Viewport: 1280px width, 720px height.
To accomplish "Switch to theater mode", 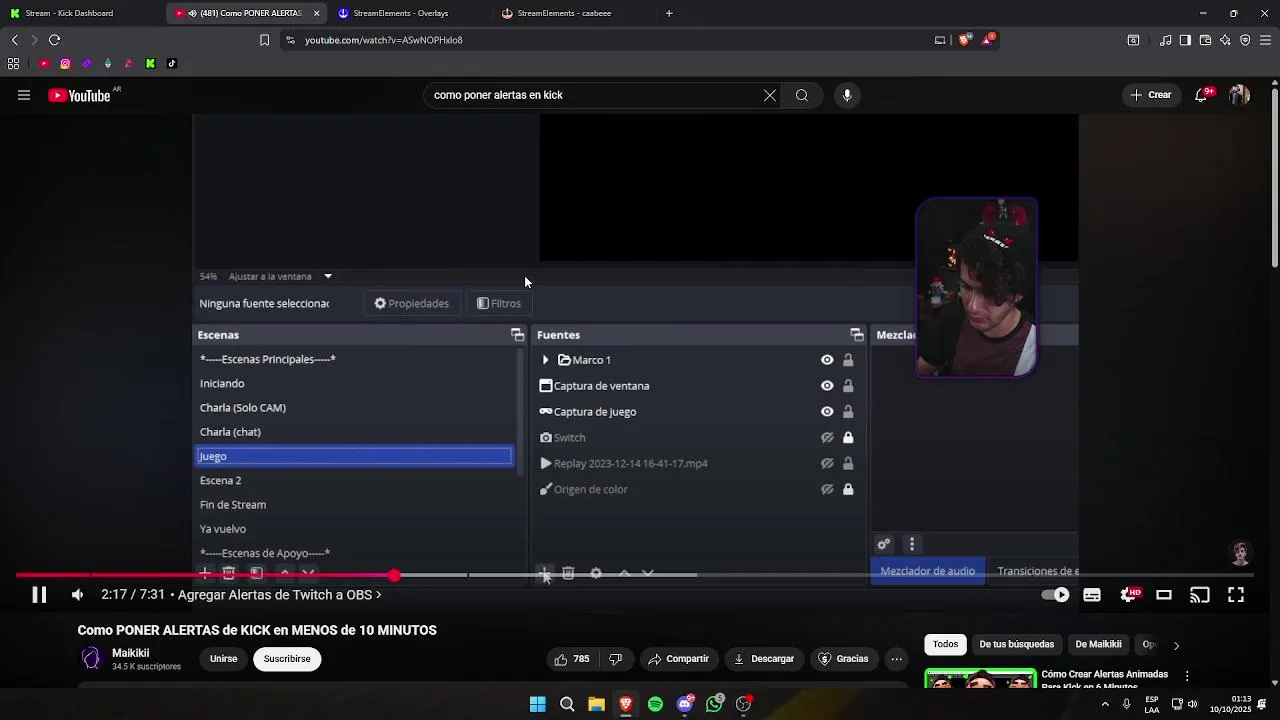I will (1164, 595).
